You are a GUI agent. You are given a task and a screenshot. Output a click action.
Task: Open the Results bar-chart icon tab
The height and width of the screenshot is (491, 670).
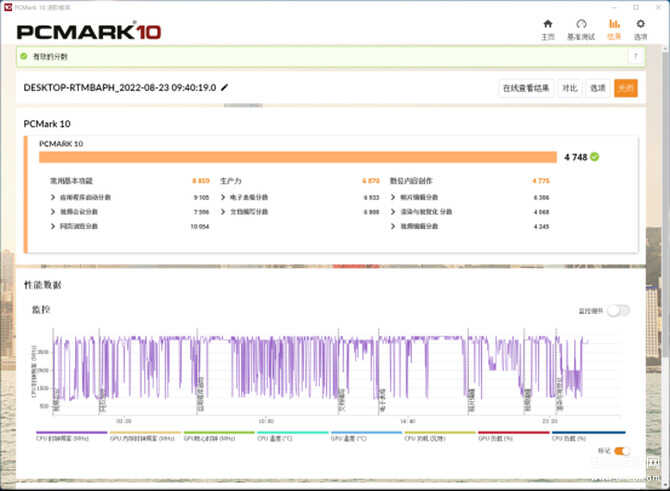tap(614, 24)
